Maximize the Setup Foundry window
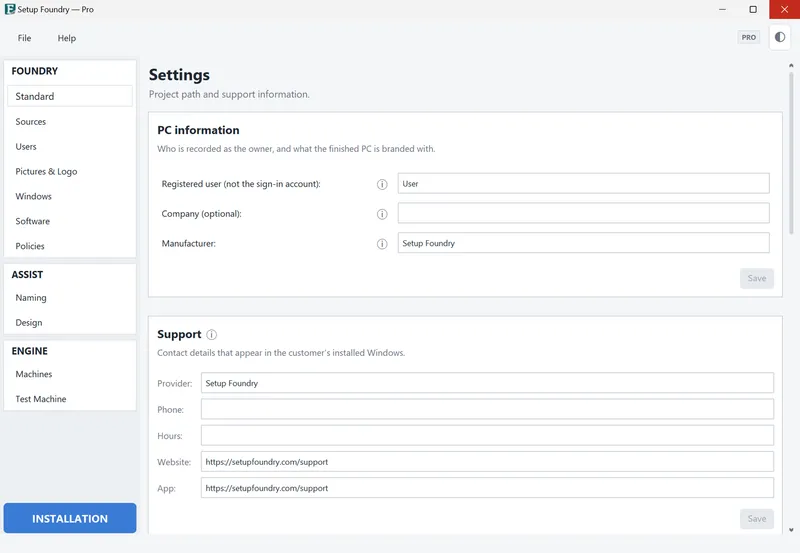The width and height of the screenshot is (800, 553). click(x=753, y=9)
